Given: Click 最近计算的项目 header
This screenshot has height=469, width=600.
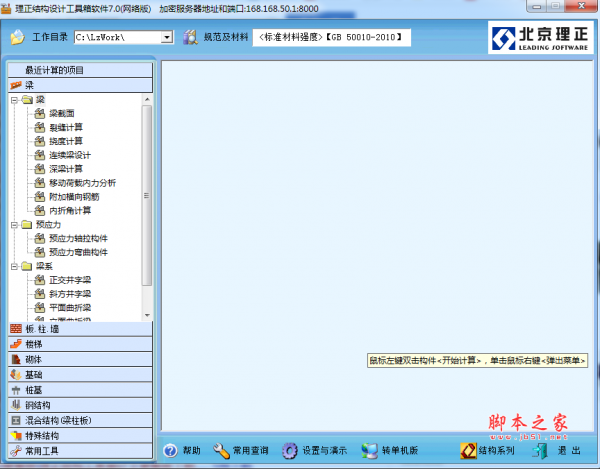Looking at the screenshot, I should coord(78,70).
